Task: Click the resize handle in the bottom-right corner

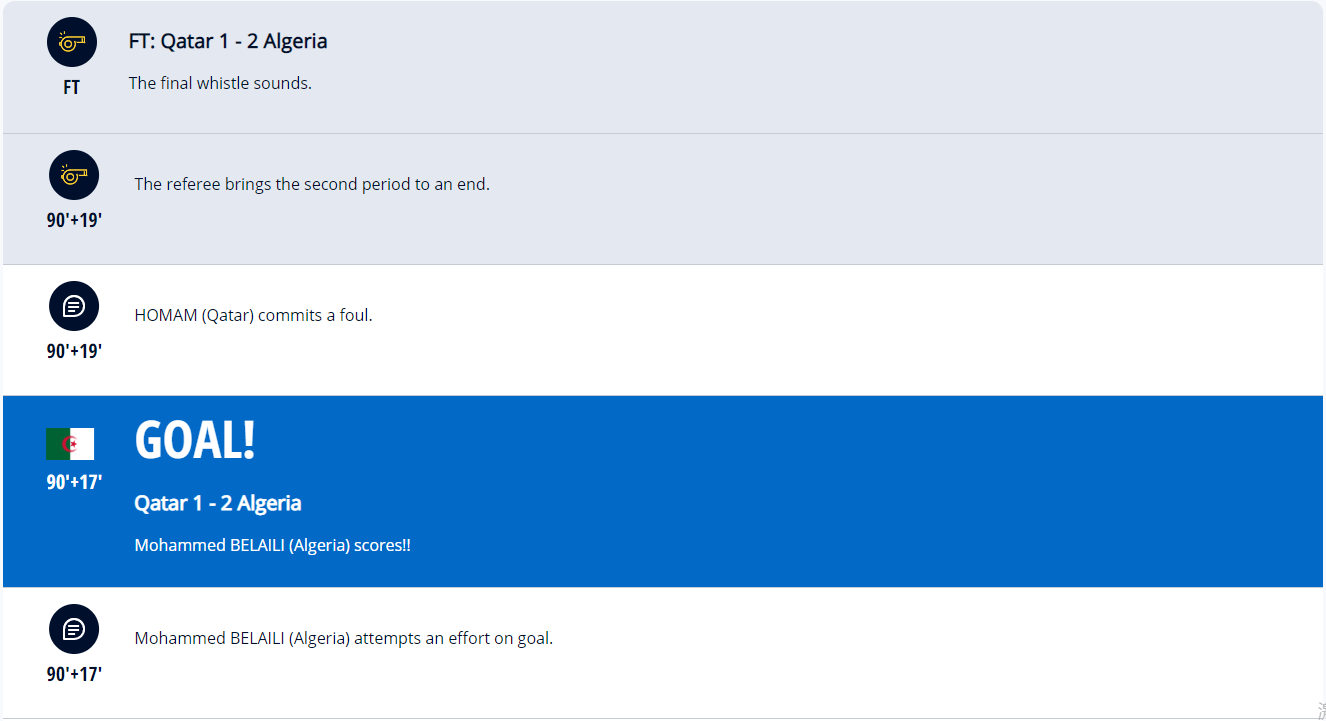Action: pos(1320,711)
